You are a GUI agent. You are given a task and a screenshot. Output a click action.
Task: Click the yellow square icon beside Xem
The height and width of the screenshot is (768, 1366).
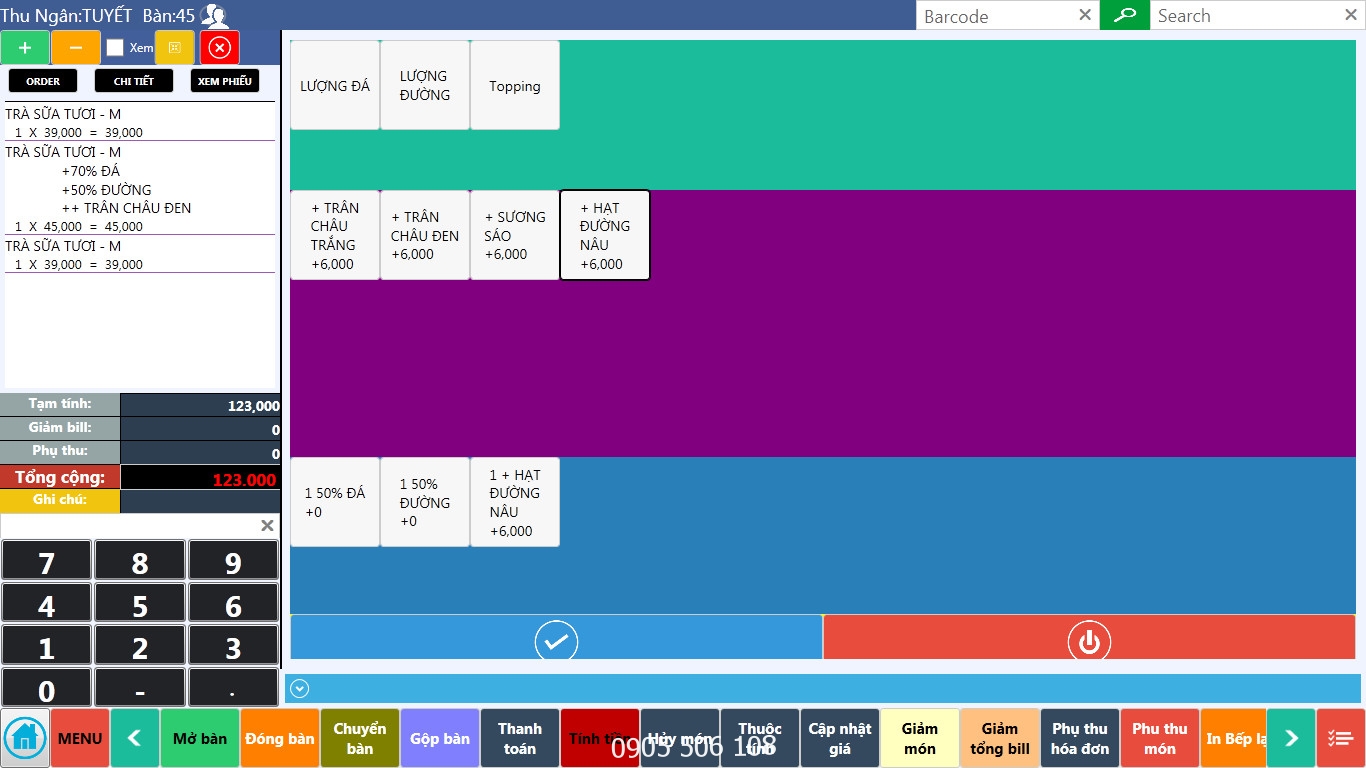click(175, 48)
